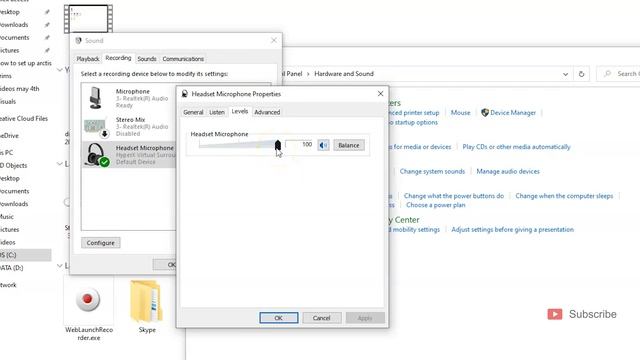640x360 pixels.
Task: Confirm with OK in Headset Microphone Properties
Action: point(279,318)
